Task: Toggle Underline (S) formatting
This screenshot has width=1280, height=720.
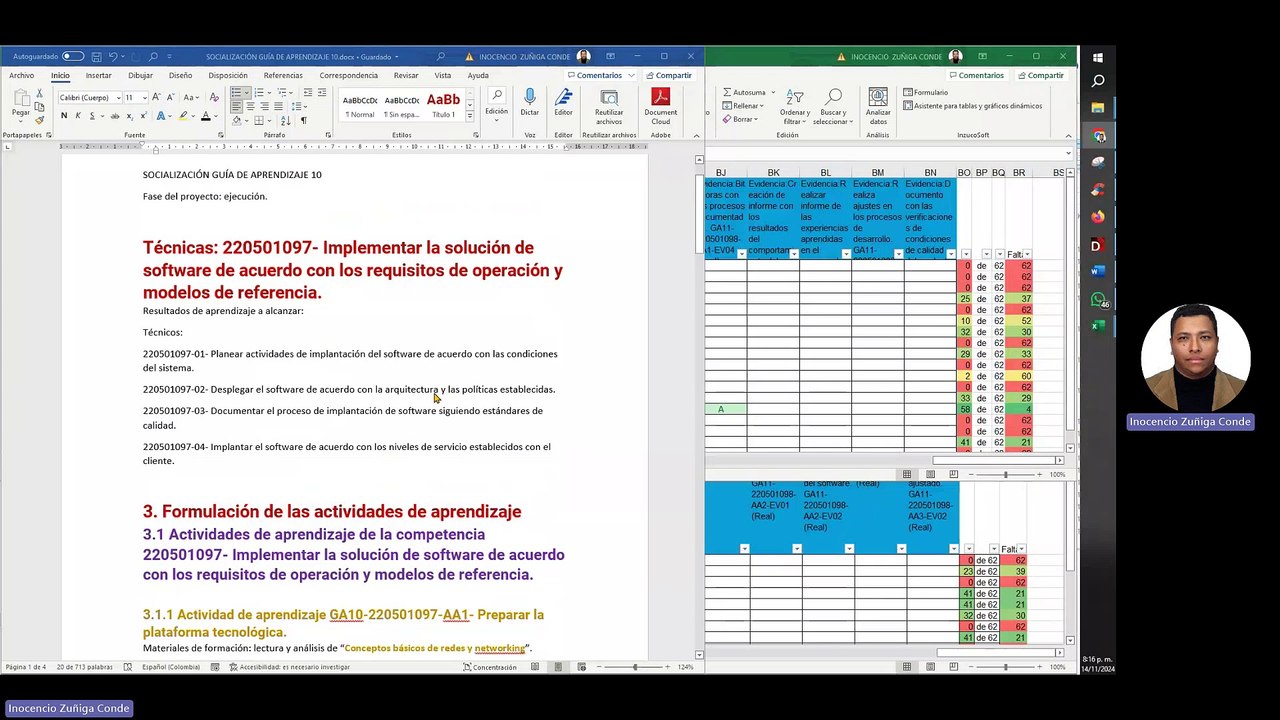Action: pyautogui.click(x=91, y=116)
